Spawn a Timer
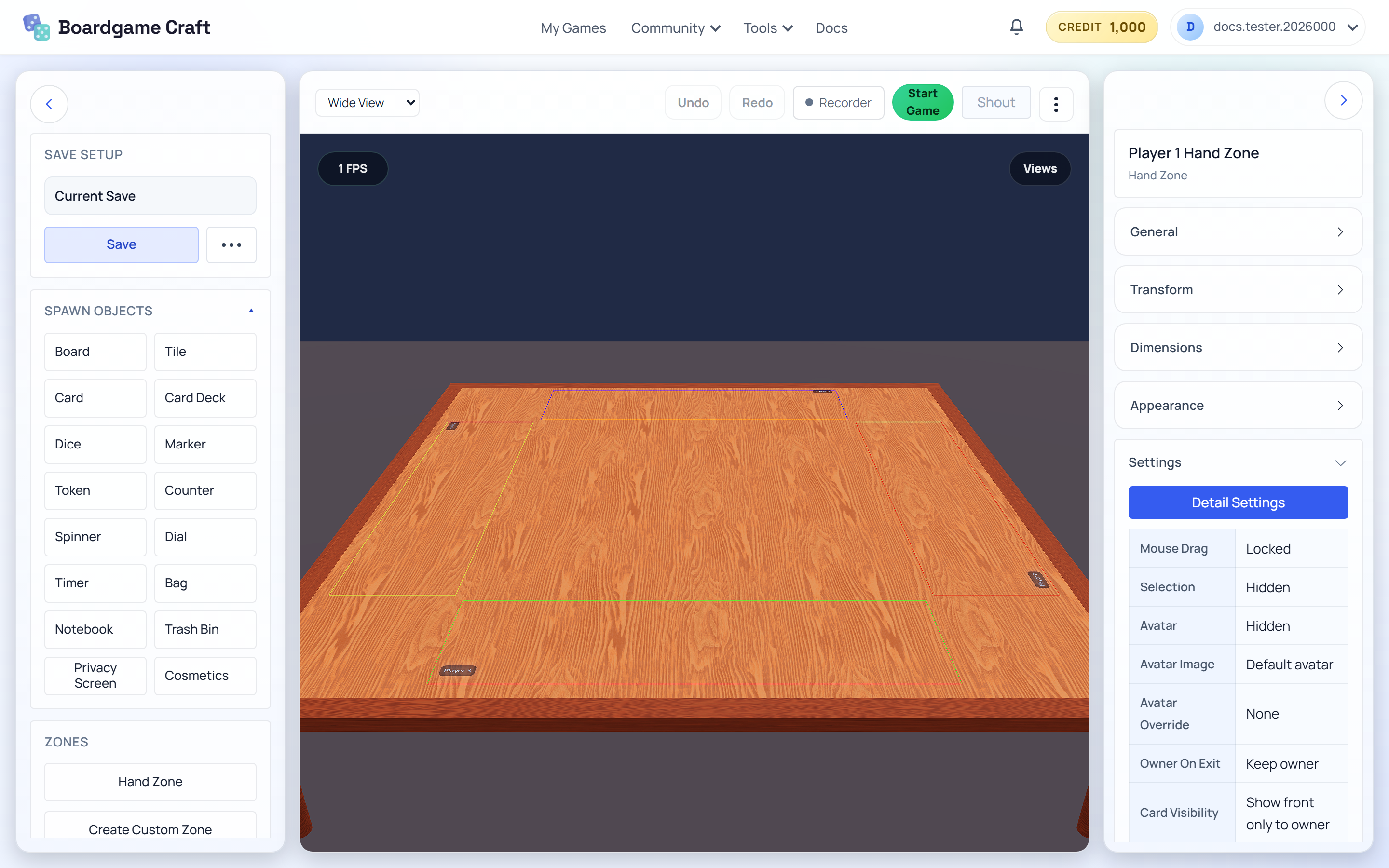Viewport: 1389px width, 868px height. 95,583
